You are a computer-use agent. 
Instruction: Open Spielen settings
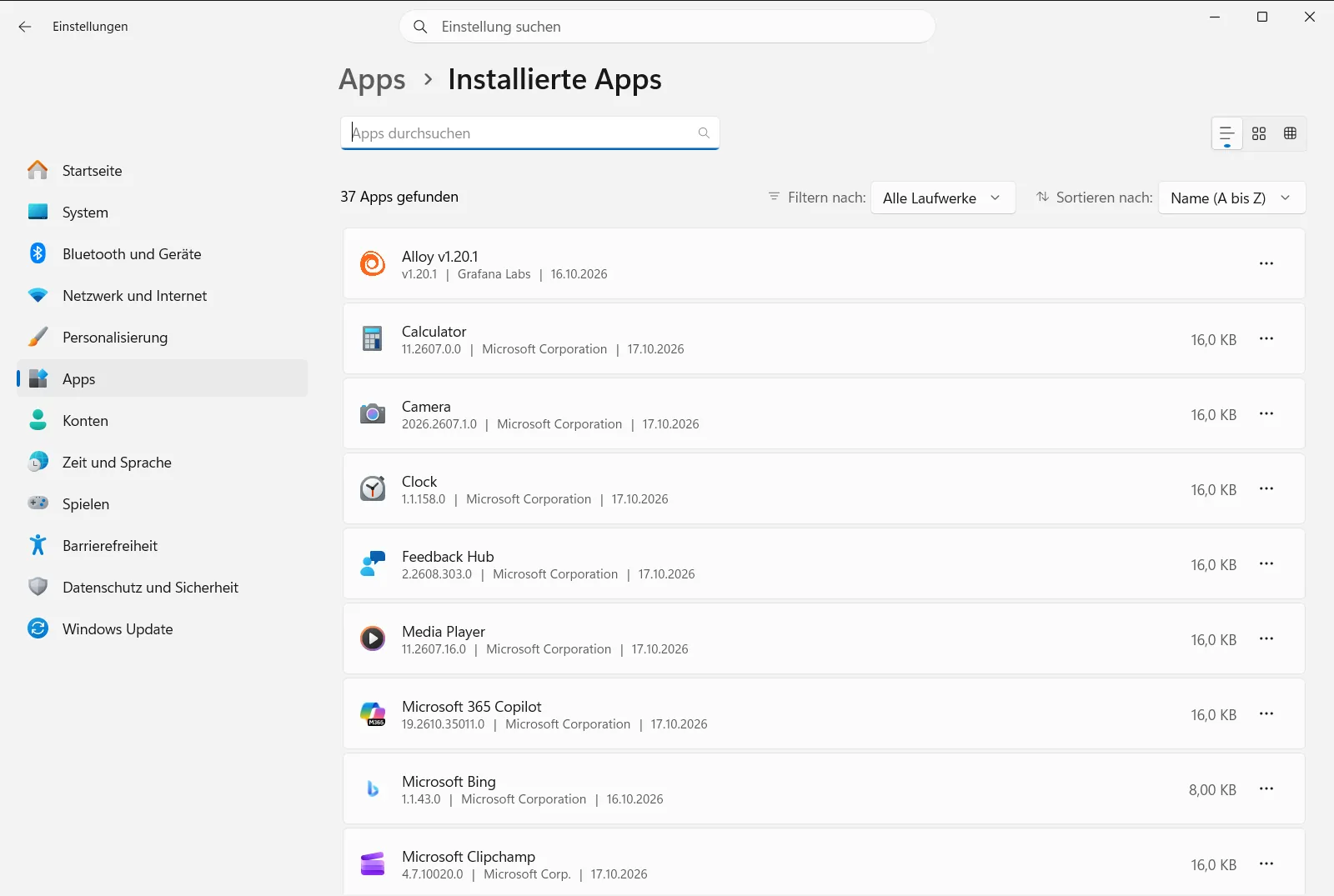coord(162,503)
